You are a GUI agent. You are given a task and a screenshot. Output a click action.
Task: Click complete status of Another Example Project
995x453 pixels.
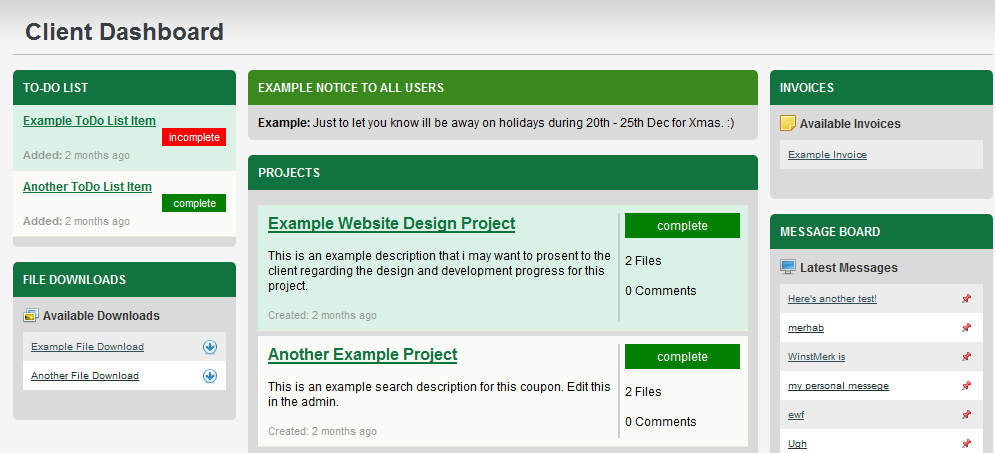pos(682,357)
